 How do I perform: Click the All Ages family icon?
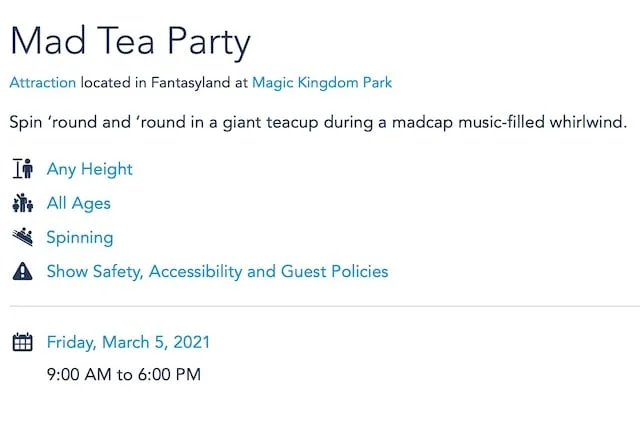coord(22,203)
